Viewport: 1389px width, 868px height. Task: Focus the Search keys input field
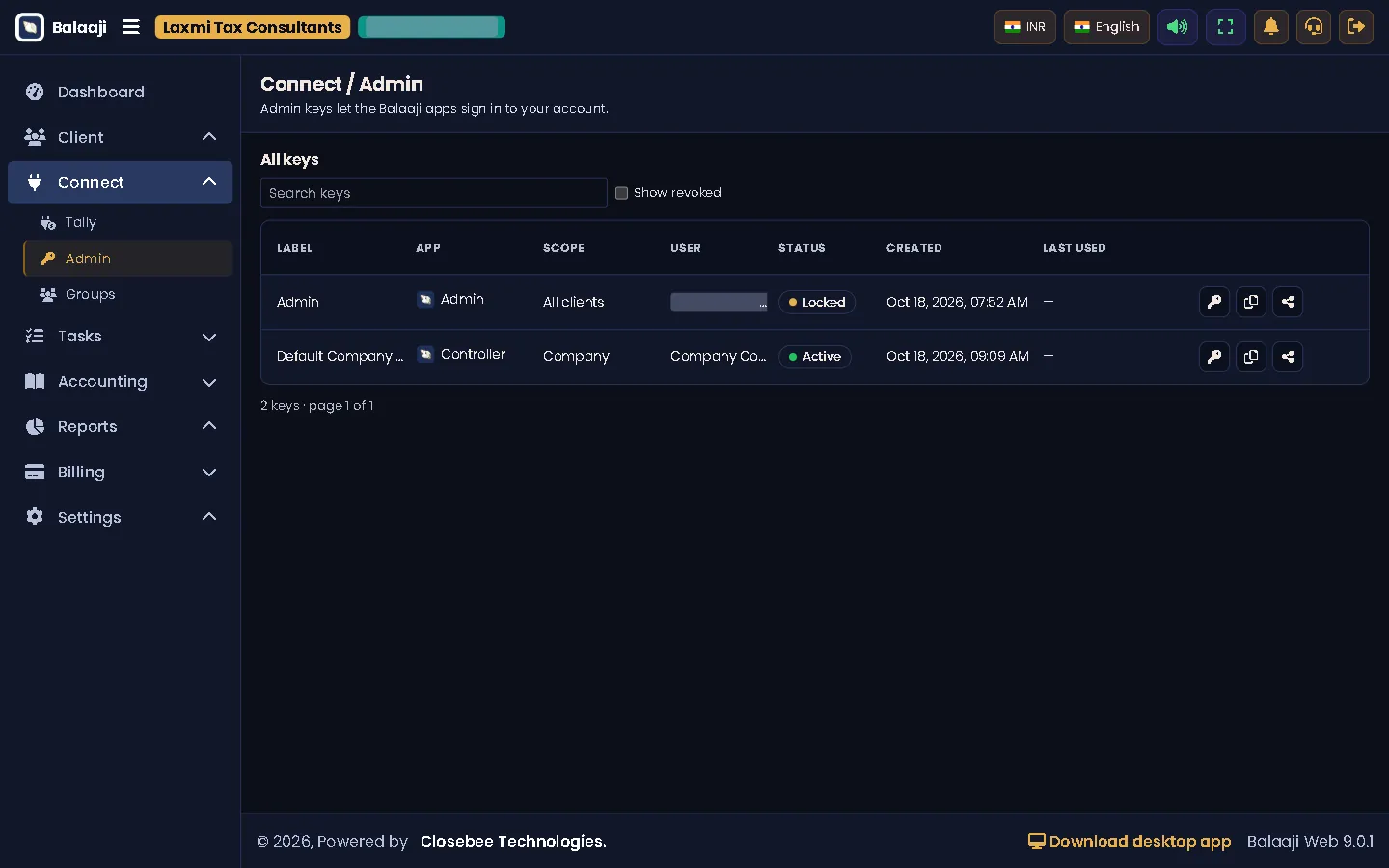click(434, 193)
